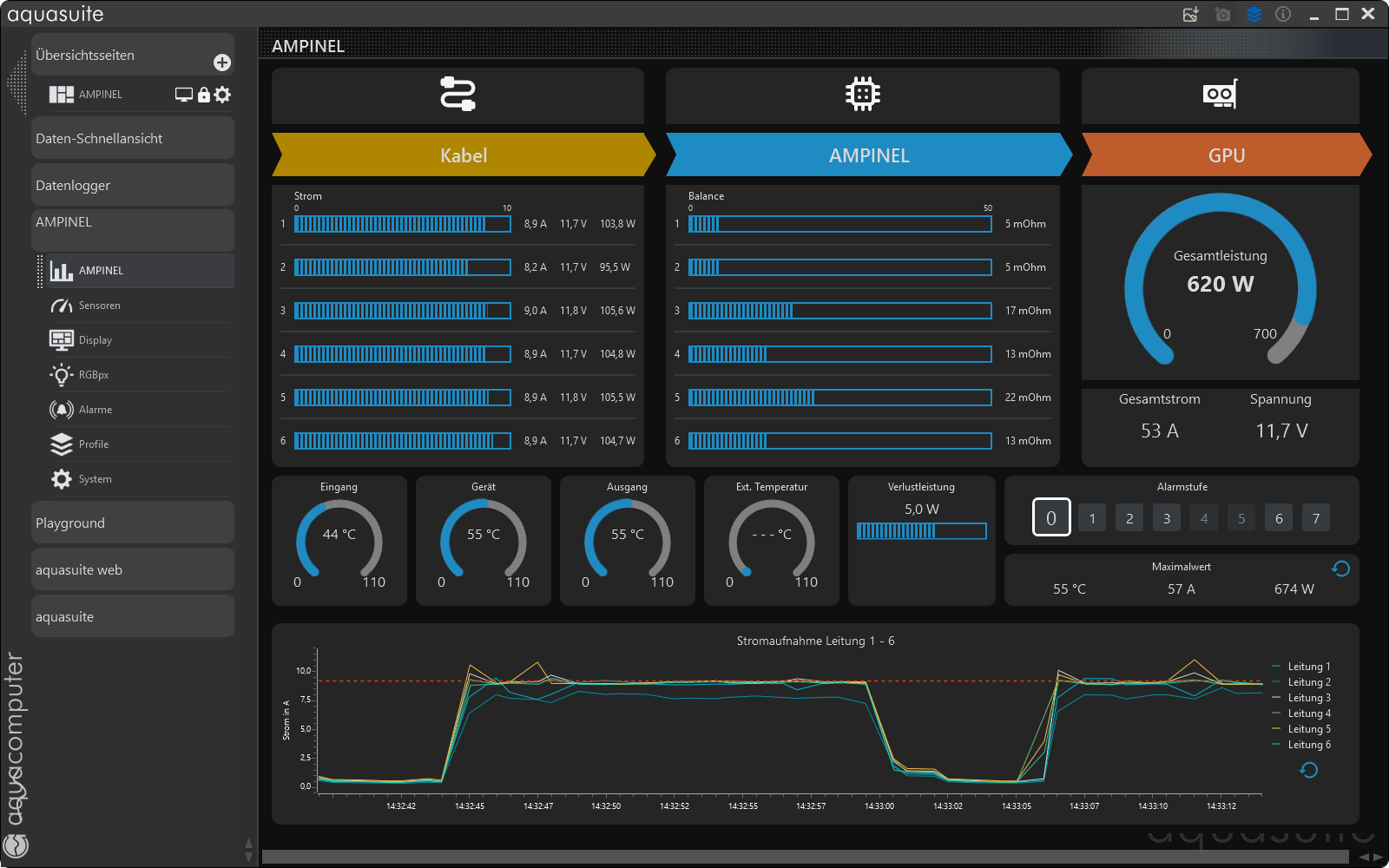Add a new overview page with the plus icon
Image resolution: width=1389 pixels, height=868 pixels.
pos(222,61)
